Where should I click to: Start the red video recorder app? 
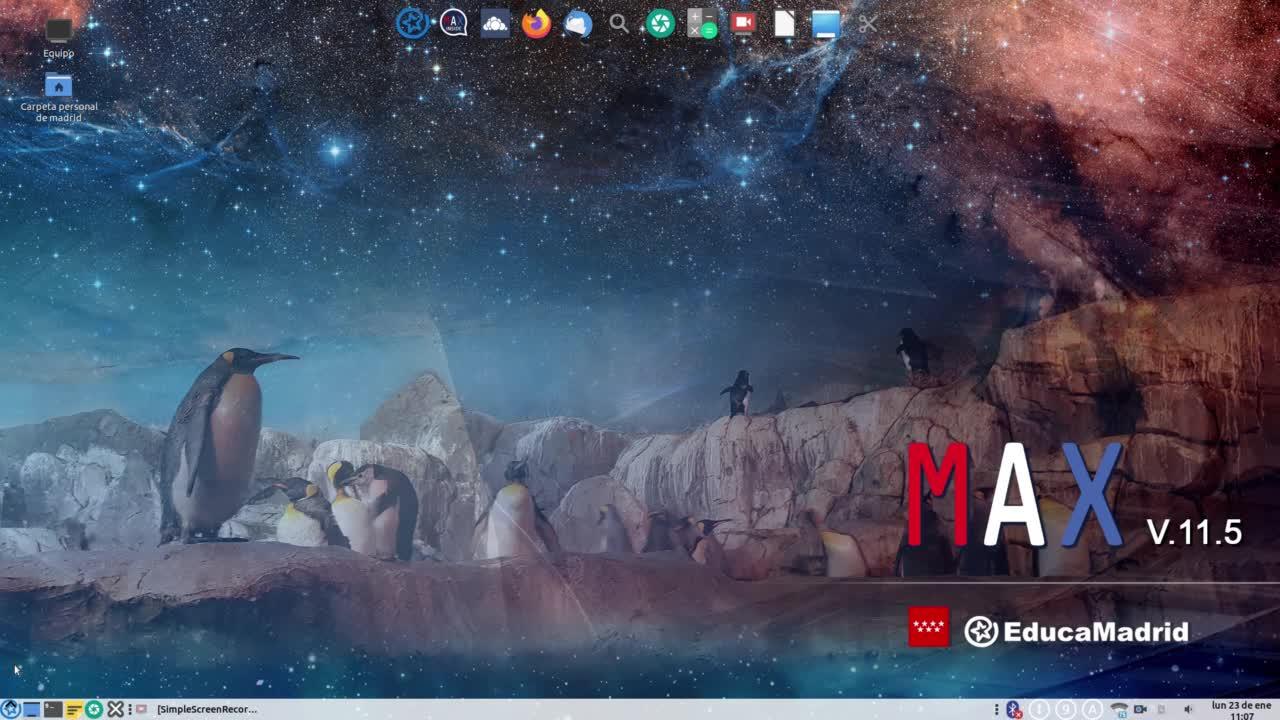(x=743, y=23)
